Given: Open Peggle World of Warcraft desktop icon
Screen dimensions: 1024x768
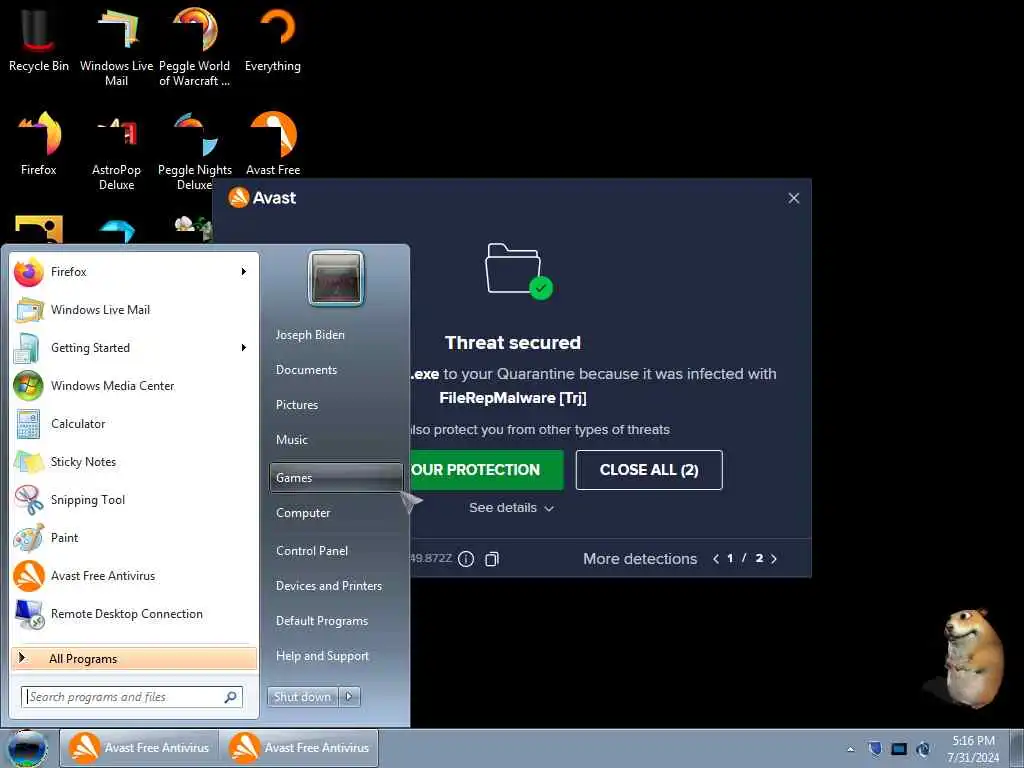Looking at the screenshot, I should pos(195,47).
